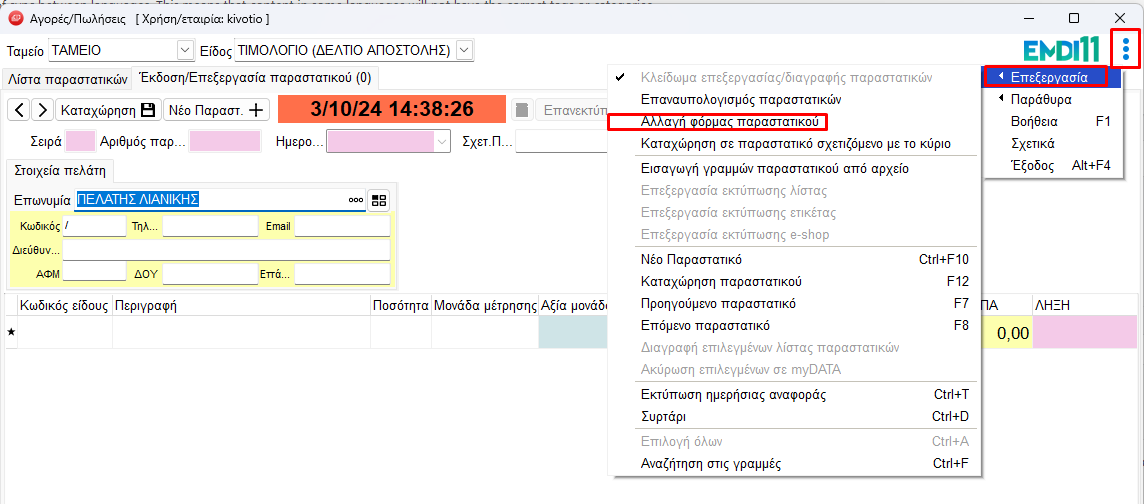The height and width of the screenshot is (504, 1144).
Task: Go to previous document with left arrow
Action: (x=19, y=110)
